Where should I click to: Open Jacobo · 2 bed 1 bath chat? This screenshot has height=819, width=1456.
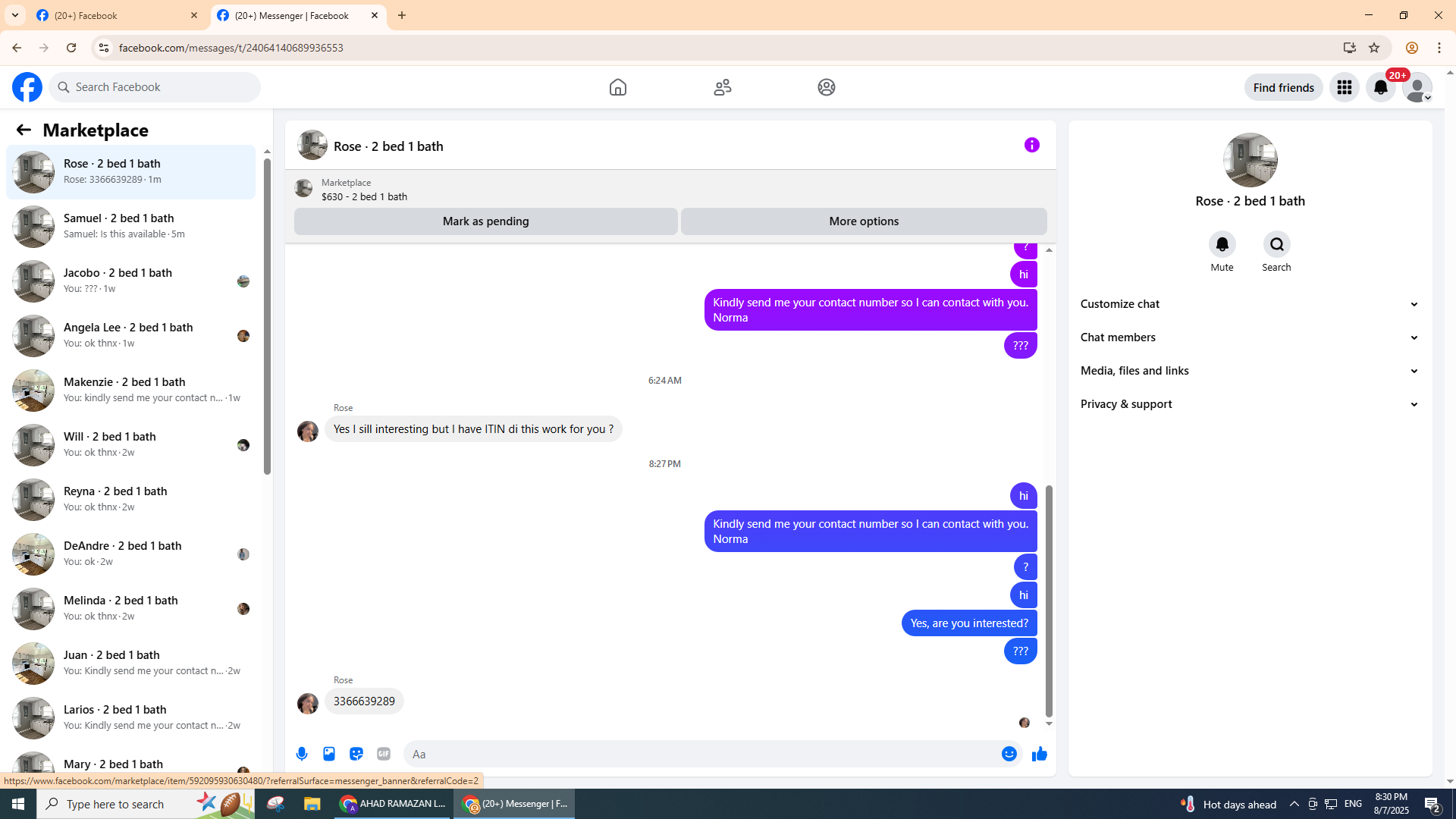coord(131,281)
